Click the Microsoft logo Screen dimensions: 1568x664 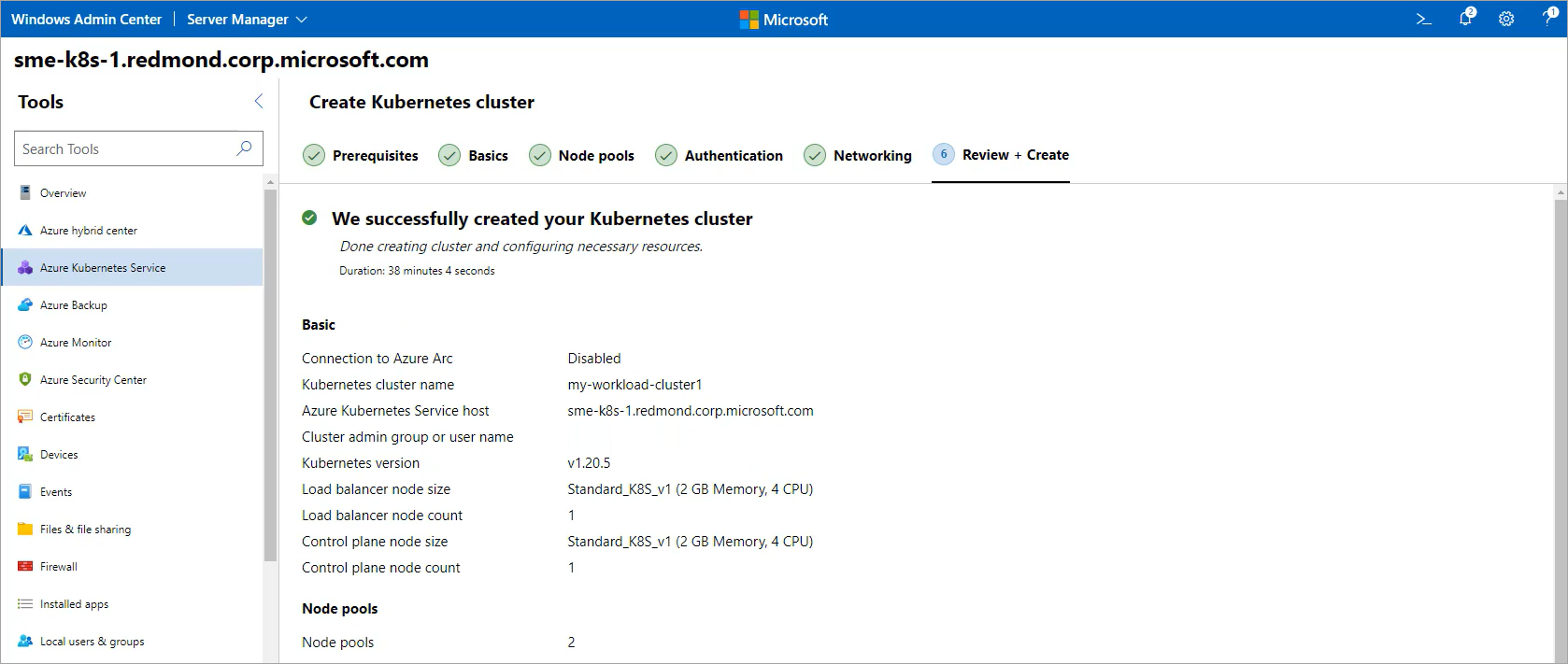[x=783, y=20]
